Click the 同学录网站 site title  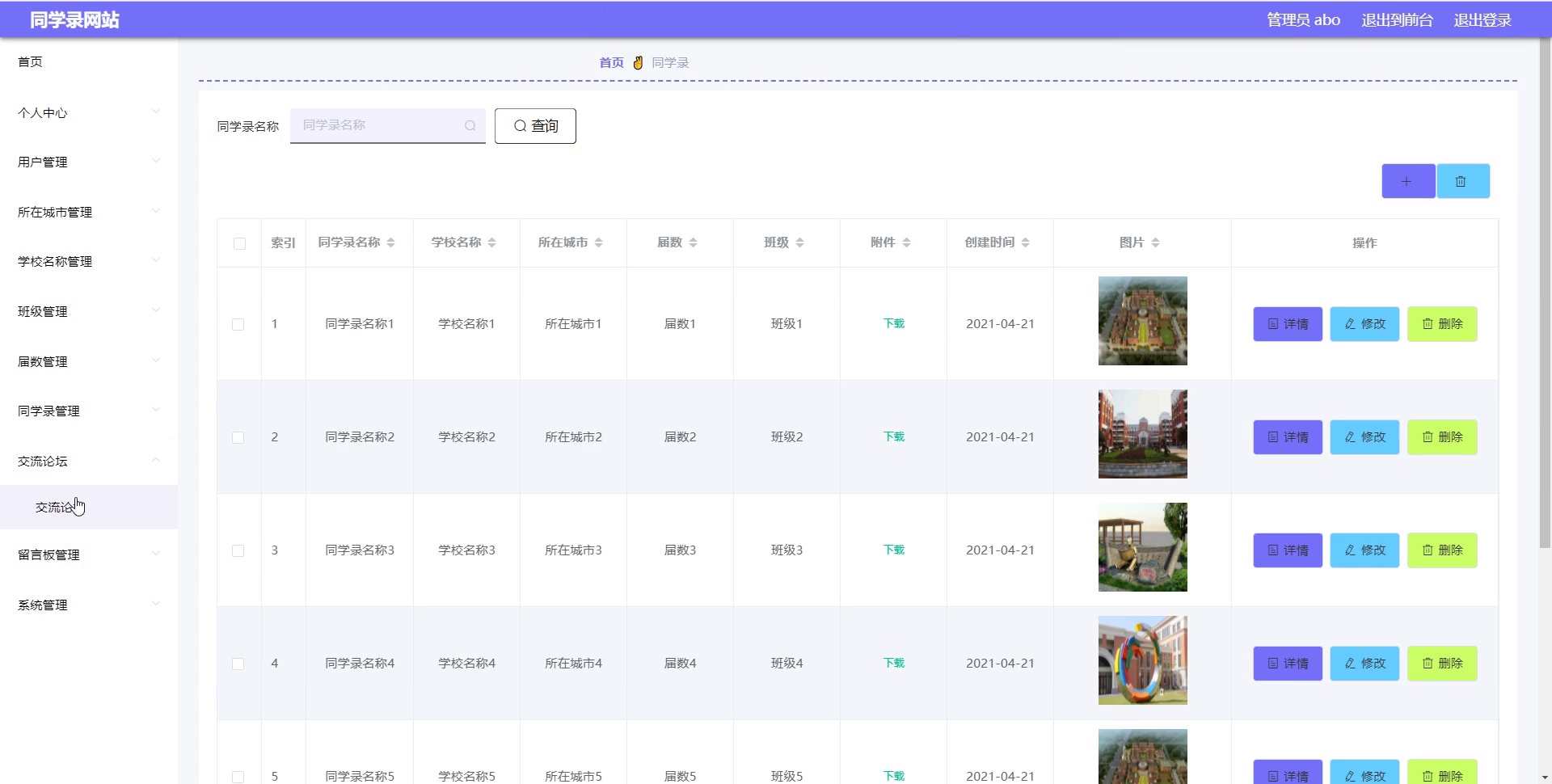pyautogui.click(x=74, y=19)
